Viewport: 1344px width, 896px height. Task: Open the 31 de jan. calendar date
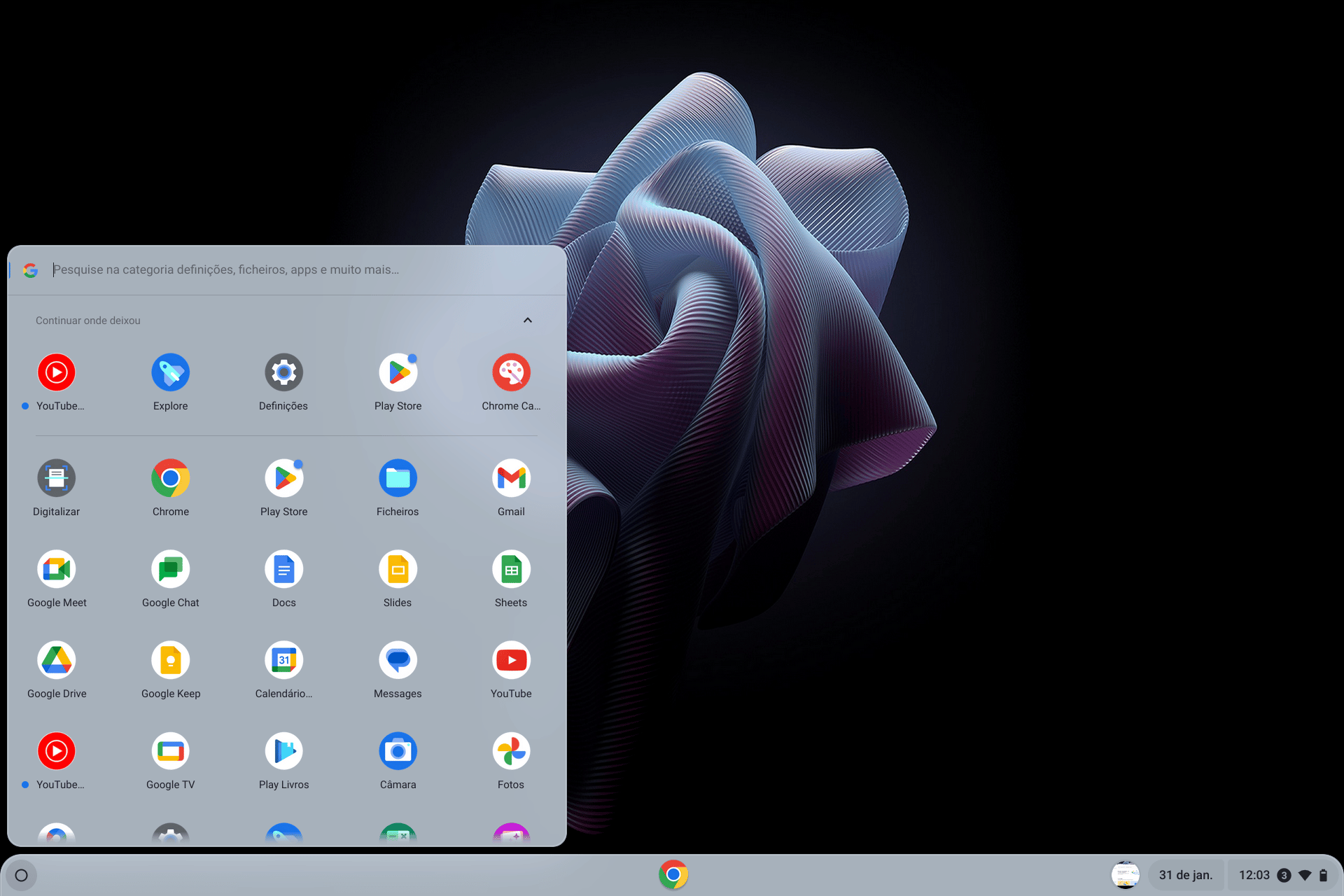coord(1185,875)
